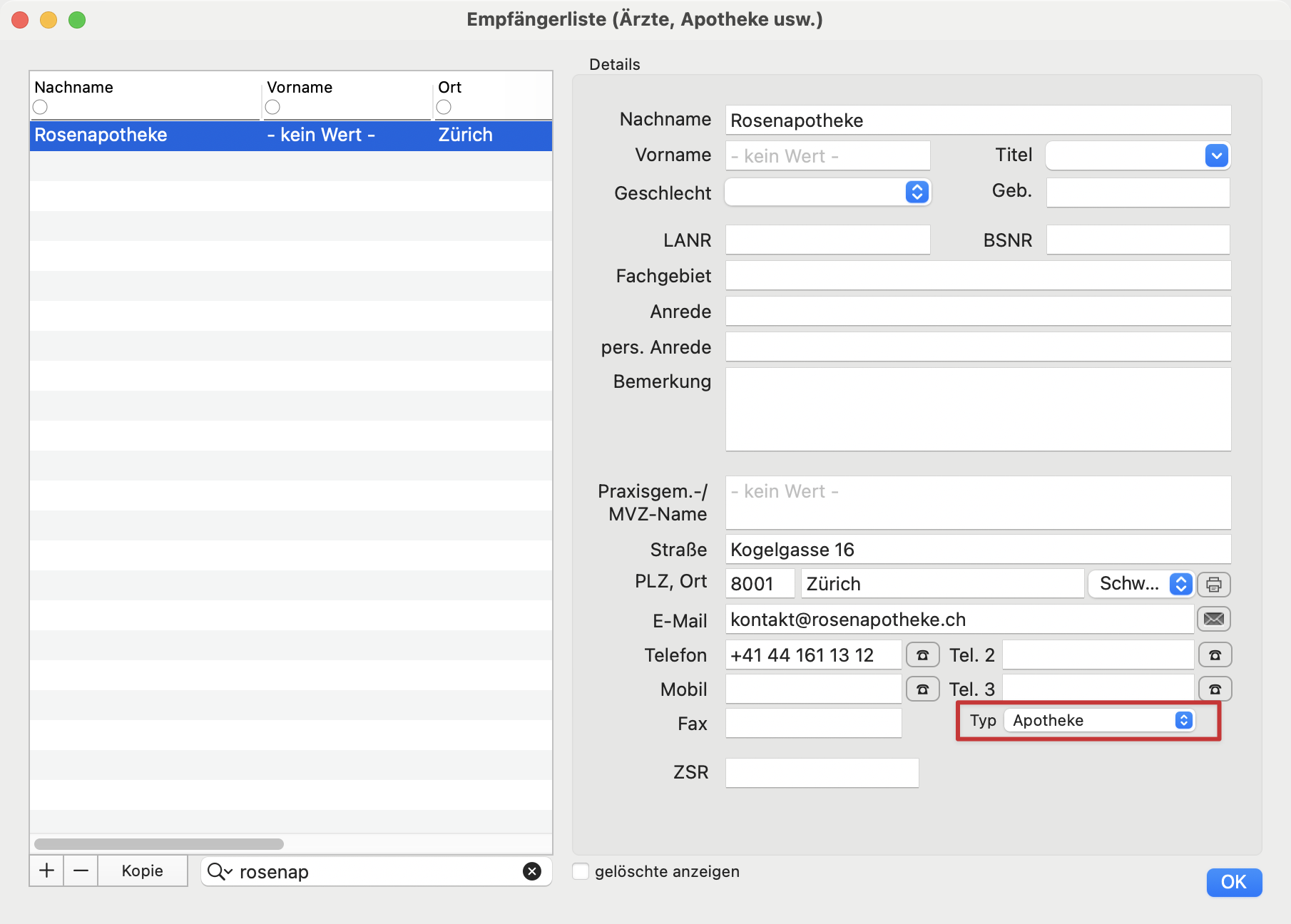Click the LANR input field
The height and width of the screenshot is (924, 1291).
tap(828, 240)
